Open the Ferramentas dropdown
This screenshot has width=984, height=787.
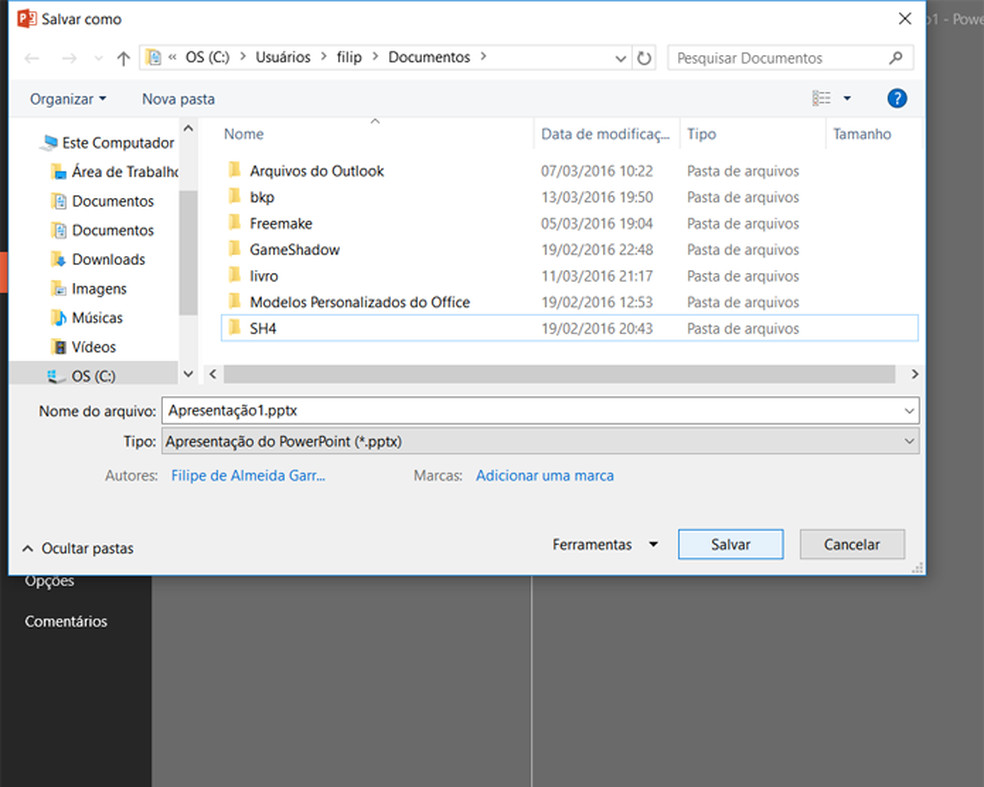point(605,545)
